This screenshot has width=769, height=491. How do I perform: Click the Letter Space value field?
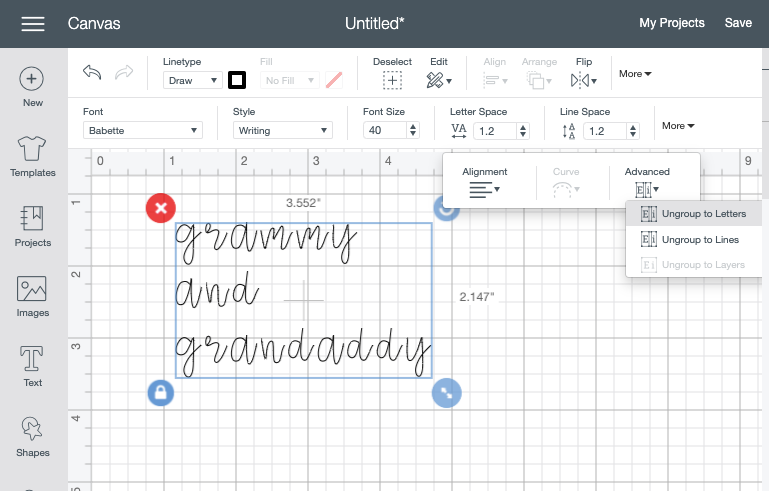point(495,131)
